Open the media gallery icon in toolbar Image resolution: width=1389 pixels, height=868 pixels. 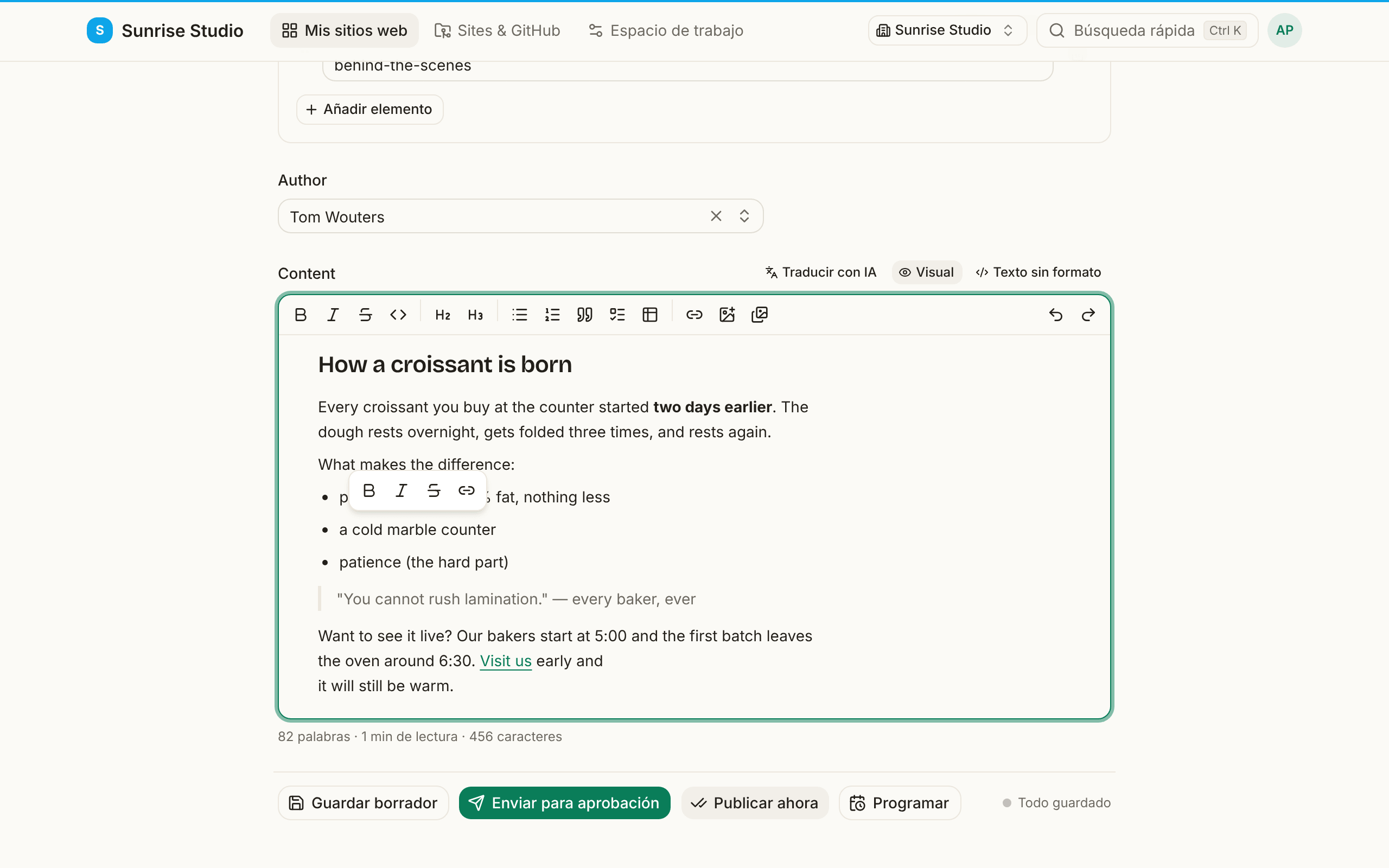tap(760, 315)
